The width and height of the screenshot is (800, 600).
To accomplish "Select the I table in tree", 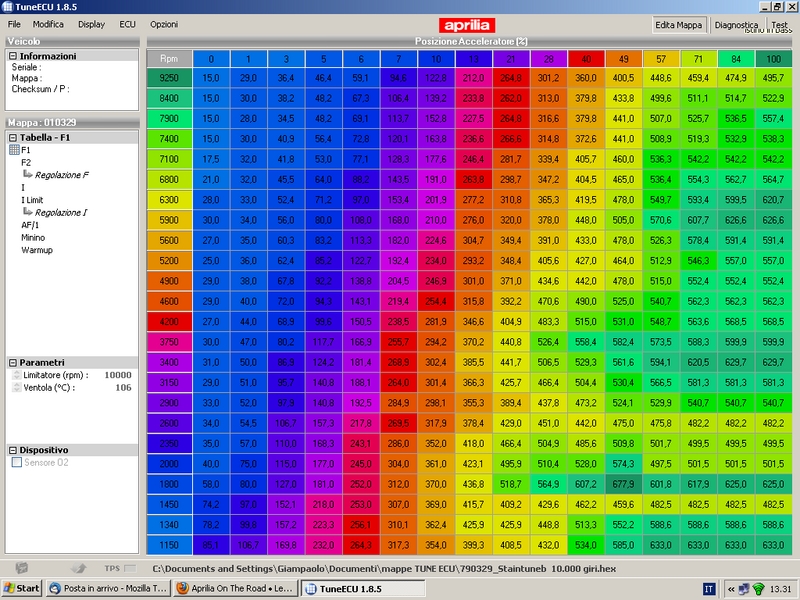I will (x=22, y=187).
